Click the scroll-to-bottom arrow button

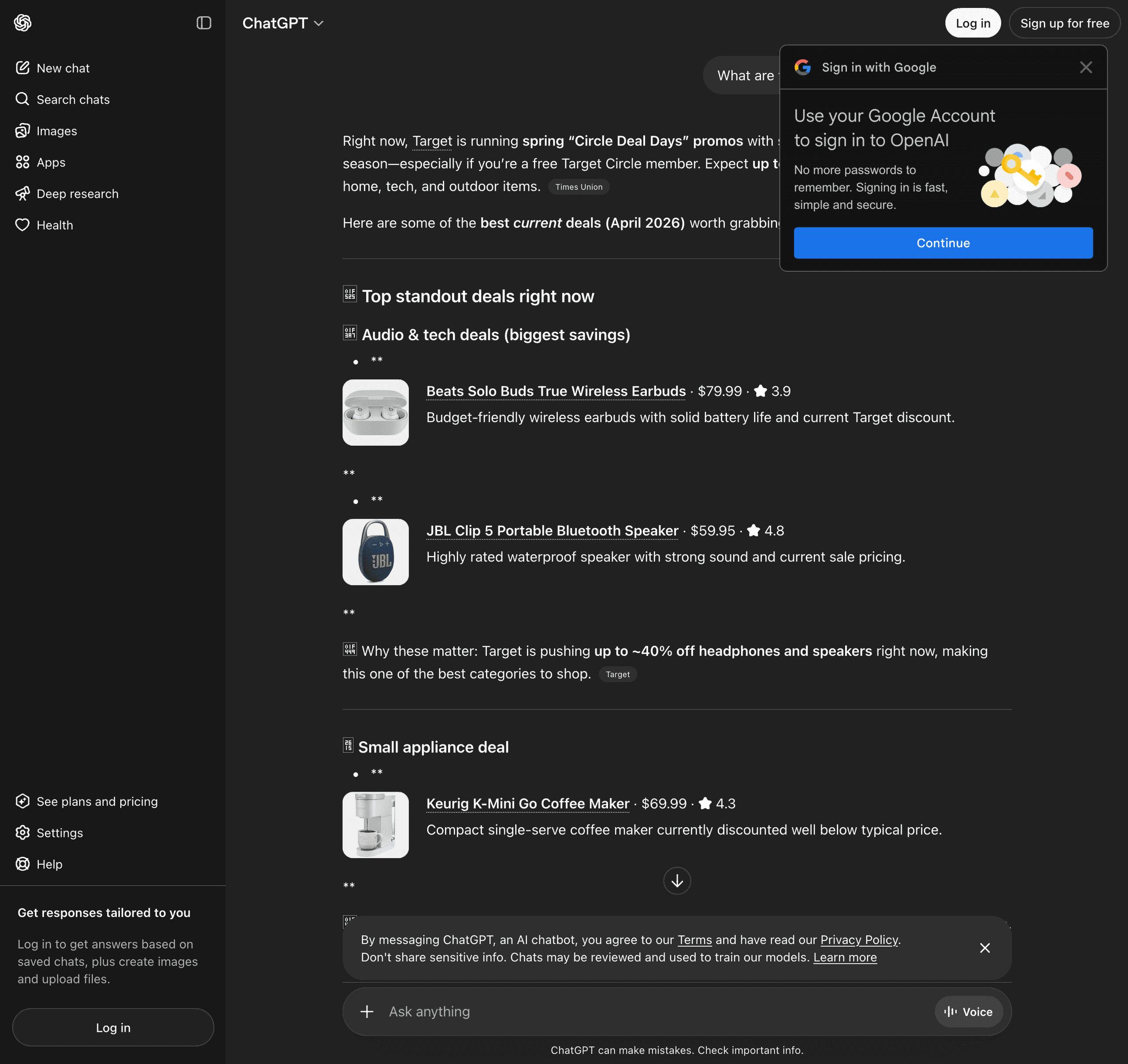[x=677, y=881]
